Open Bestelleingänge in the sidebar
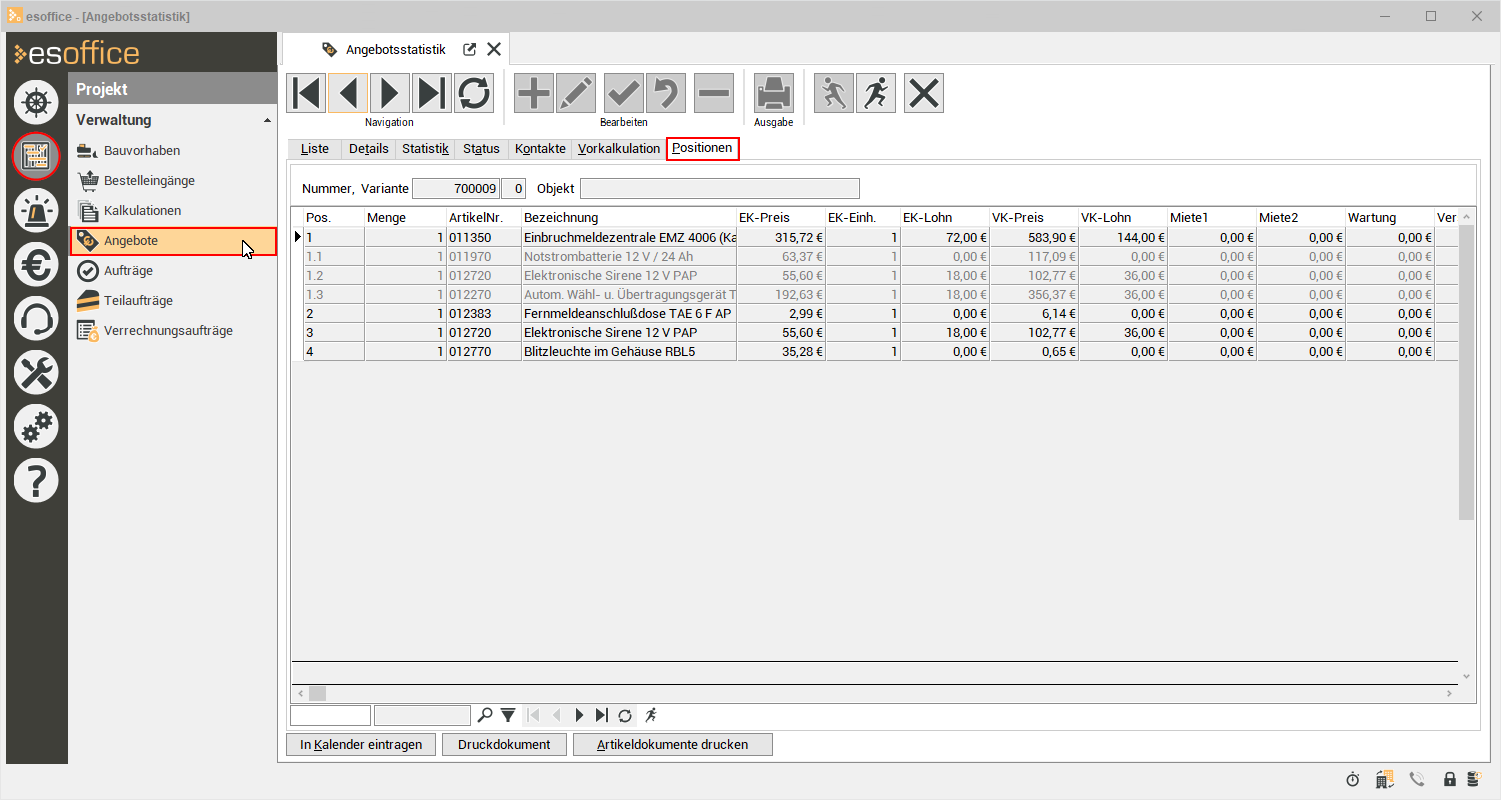This screenshot has height=800, width=1501. coord(149,181)
